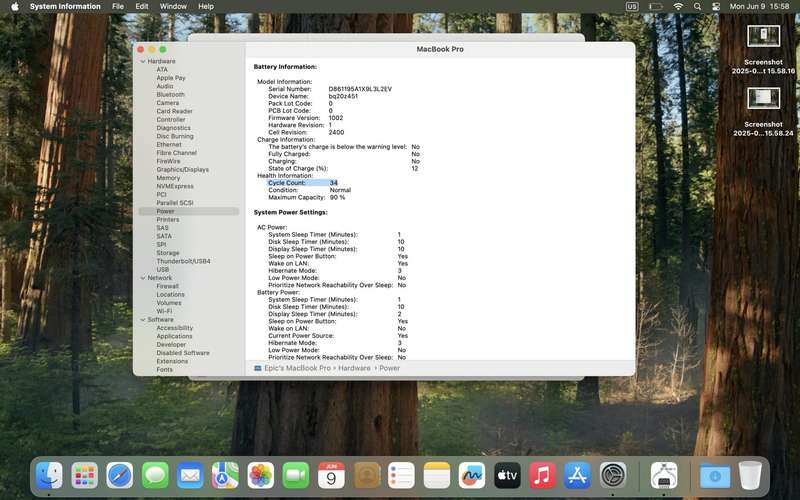This screenshot has height=500, width=800.
Task: Select Bluetooth in the Hardware list
Action: tap(170, 94)
